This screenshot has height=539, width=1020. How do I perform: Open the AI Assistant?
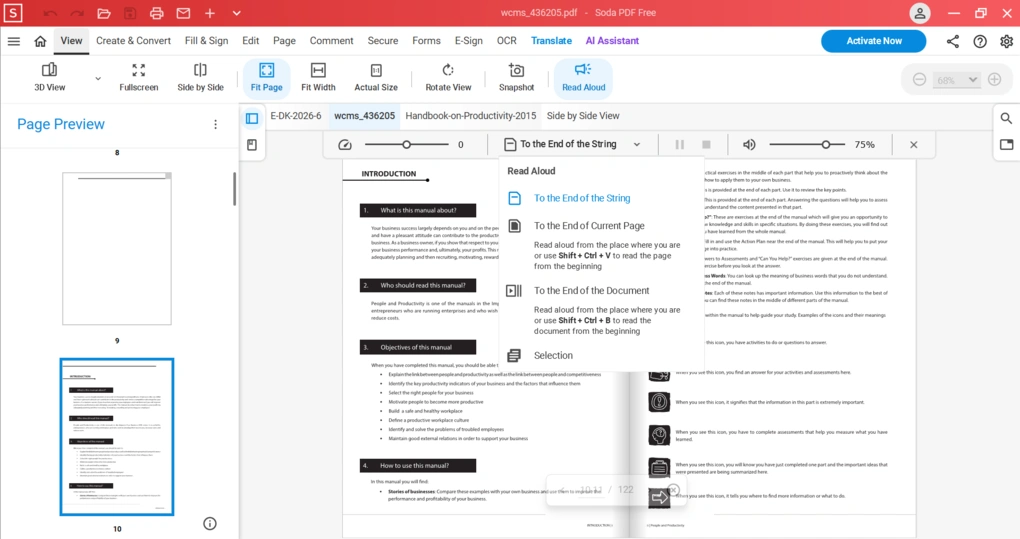[612, 40]
